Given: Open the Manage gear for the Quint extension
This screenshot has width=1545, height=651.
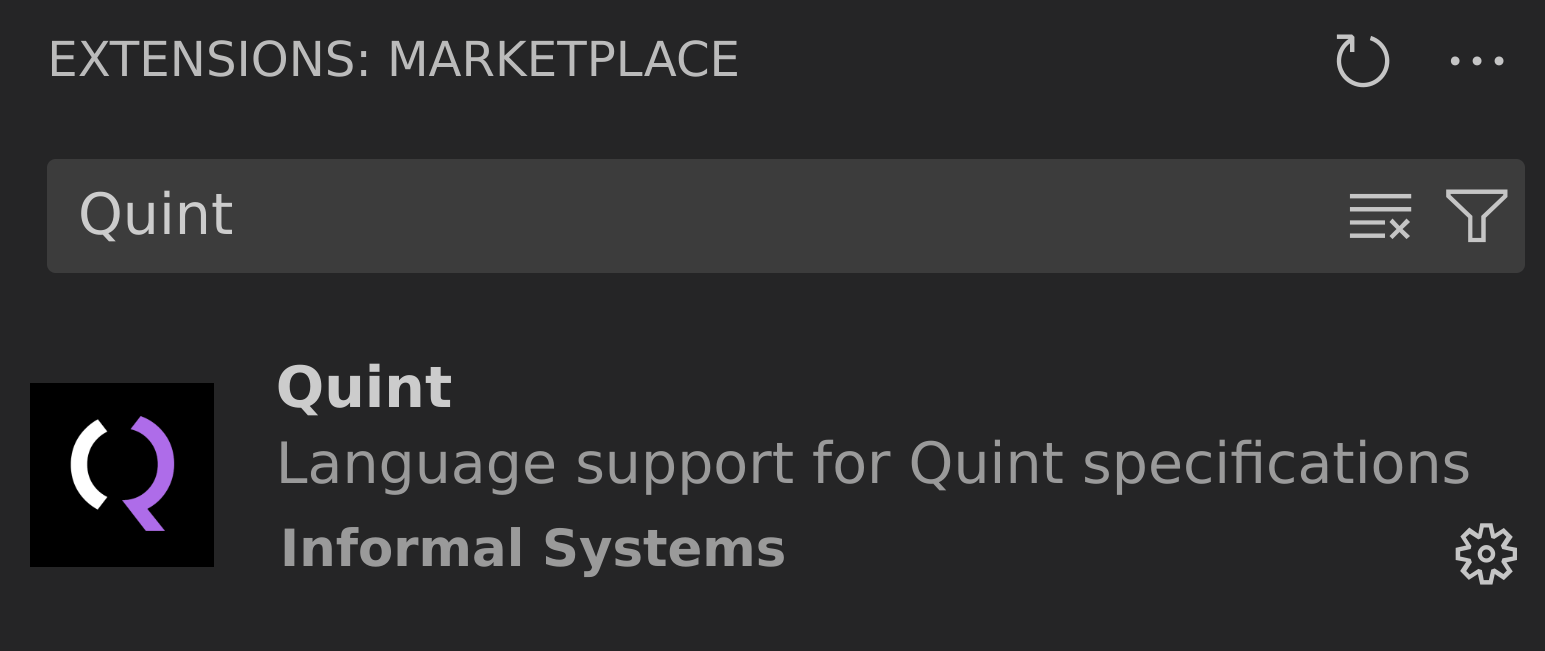Looking at the screenshot, I should tap(1487, 553).
